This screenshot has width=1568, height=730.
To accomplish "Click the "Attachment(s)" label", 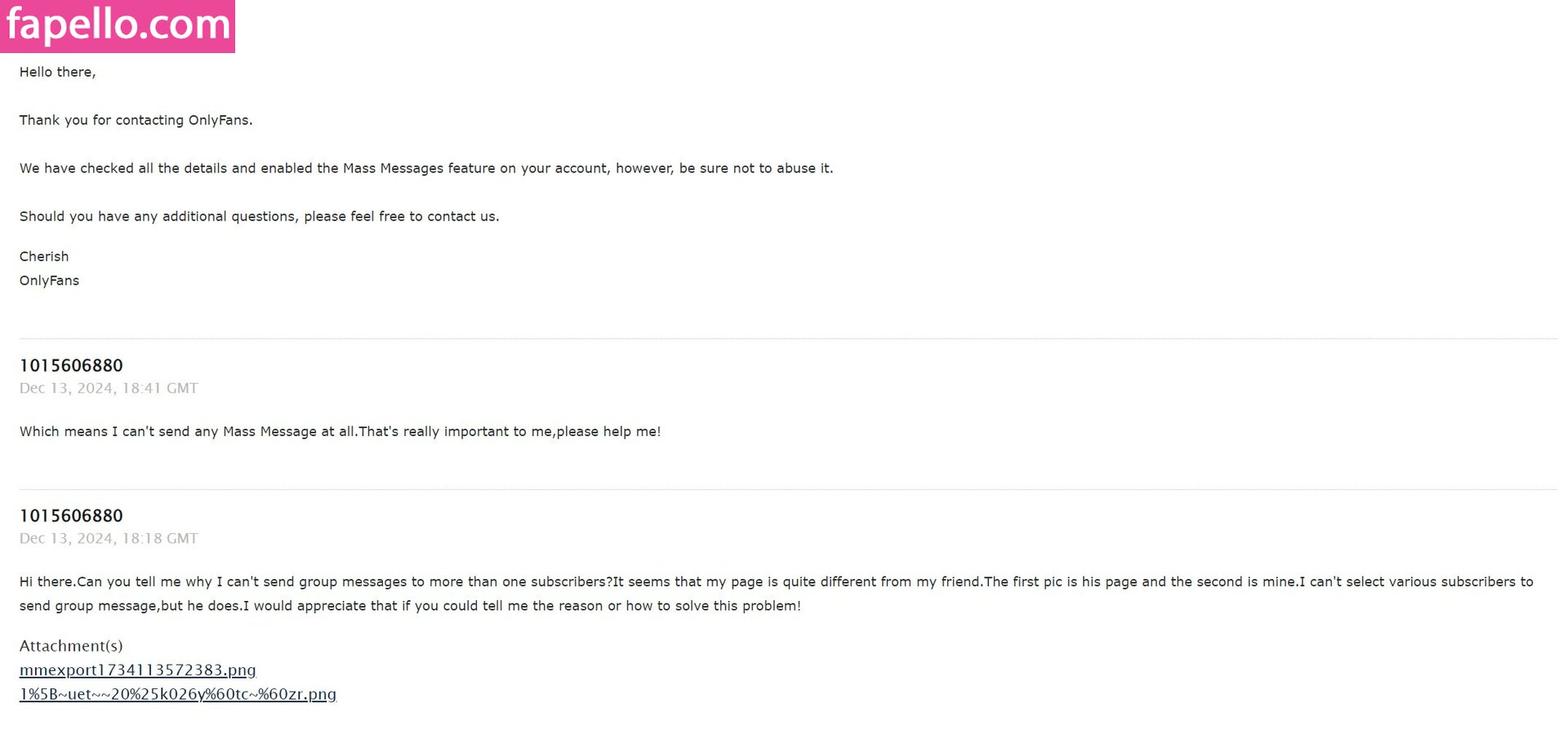I will click(71, 646).
